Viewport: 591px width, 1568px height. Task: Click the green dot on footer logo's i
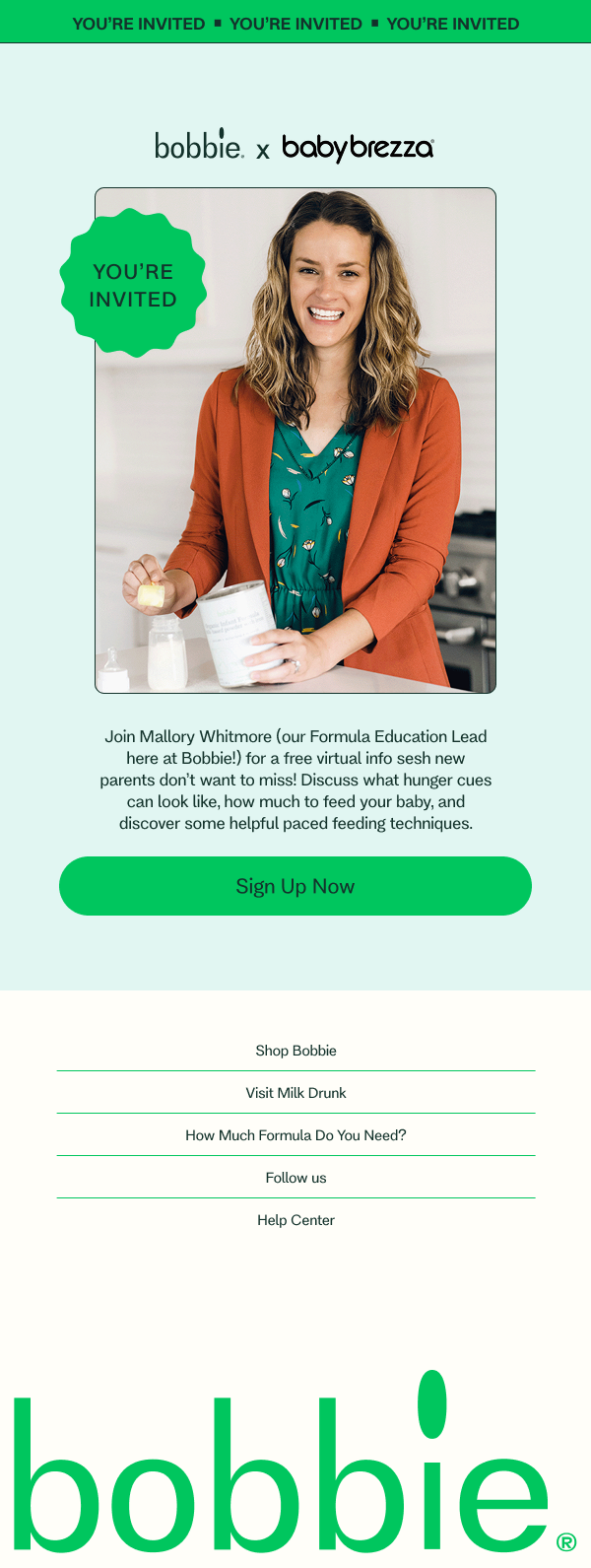[x=432, y=1403]
